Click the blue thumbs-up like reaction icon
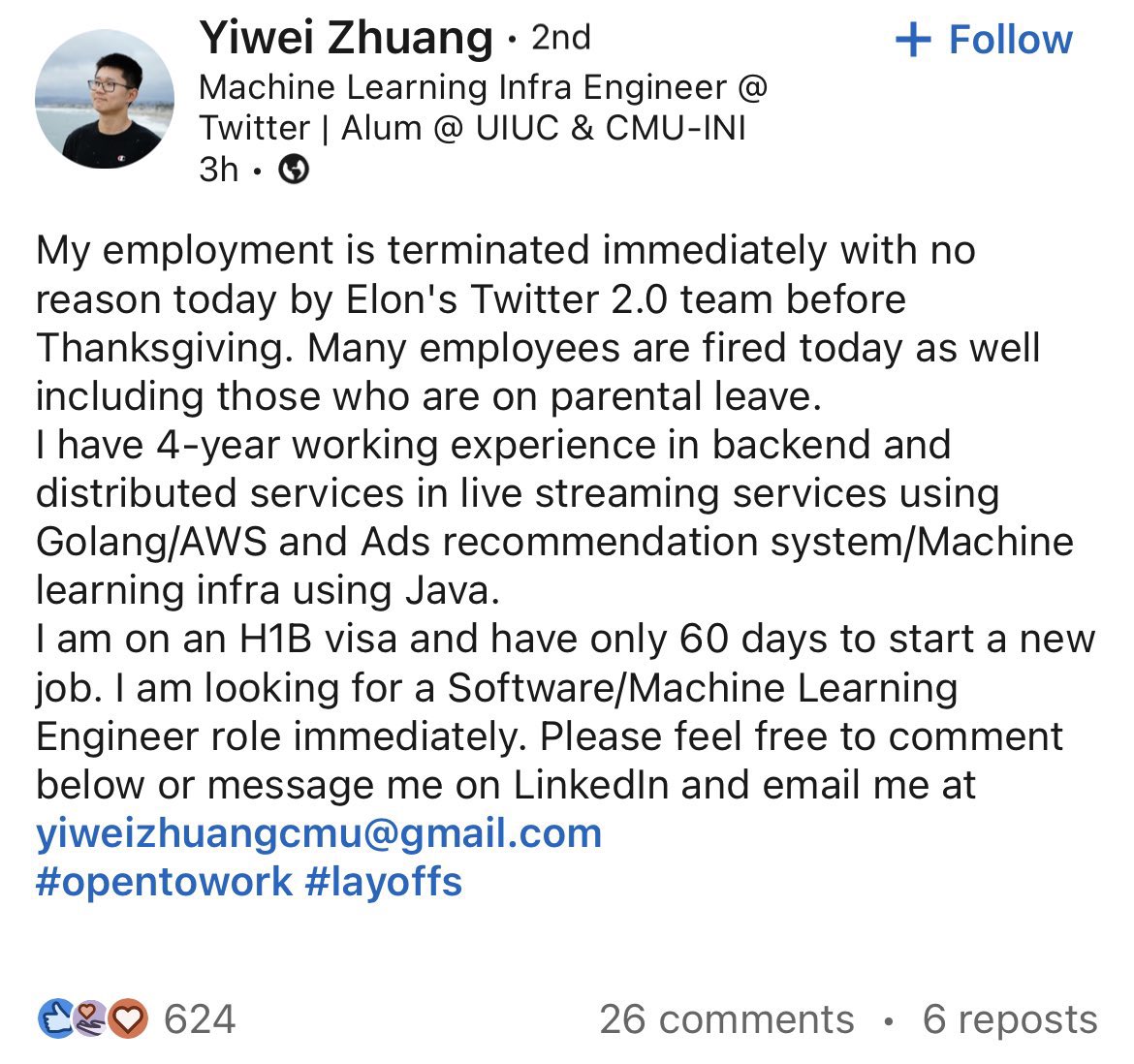 point(56,1018)
